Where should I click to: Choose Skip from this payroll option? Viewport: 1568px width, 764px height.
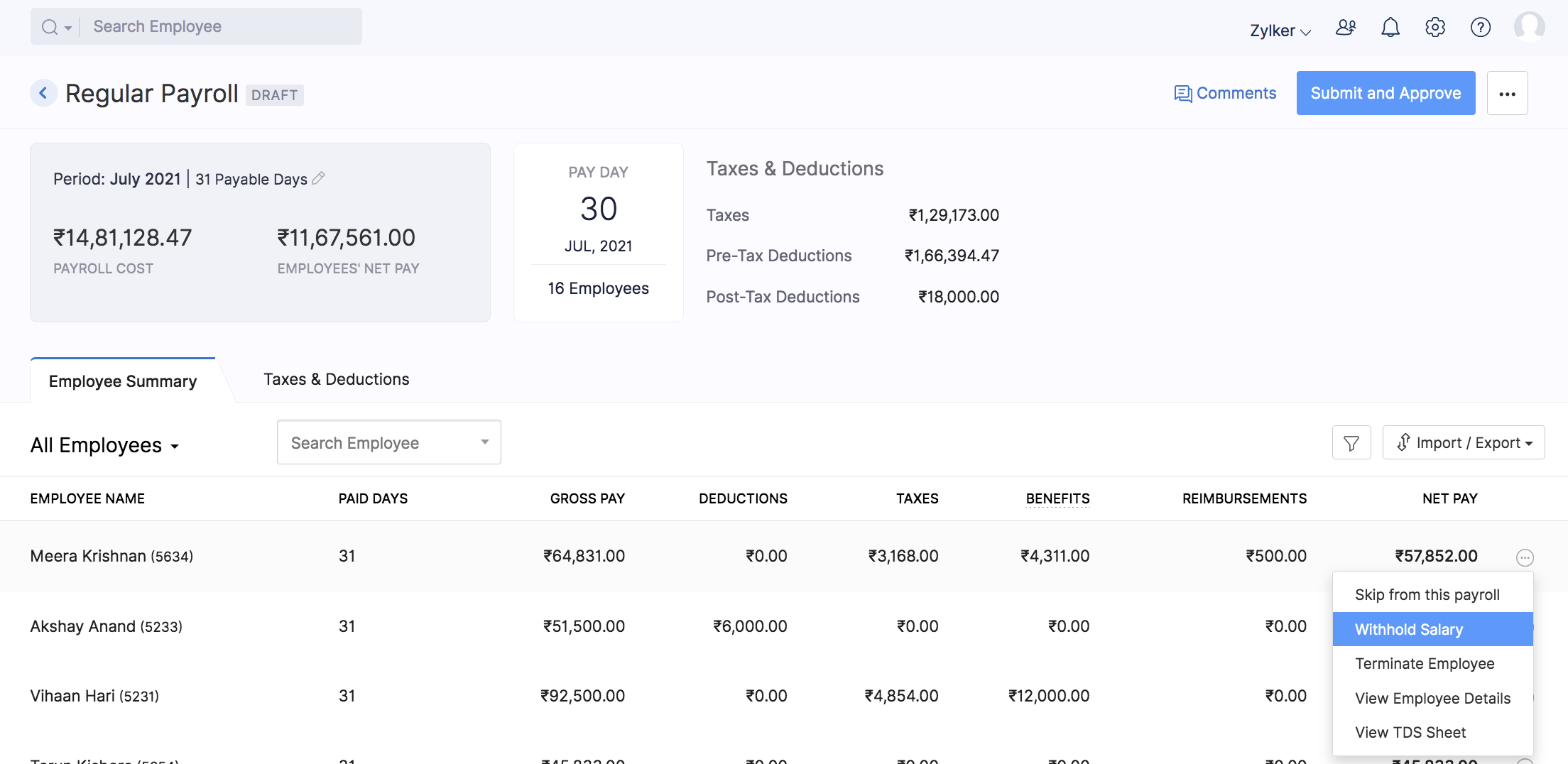pos(1427,594)
